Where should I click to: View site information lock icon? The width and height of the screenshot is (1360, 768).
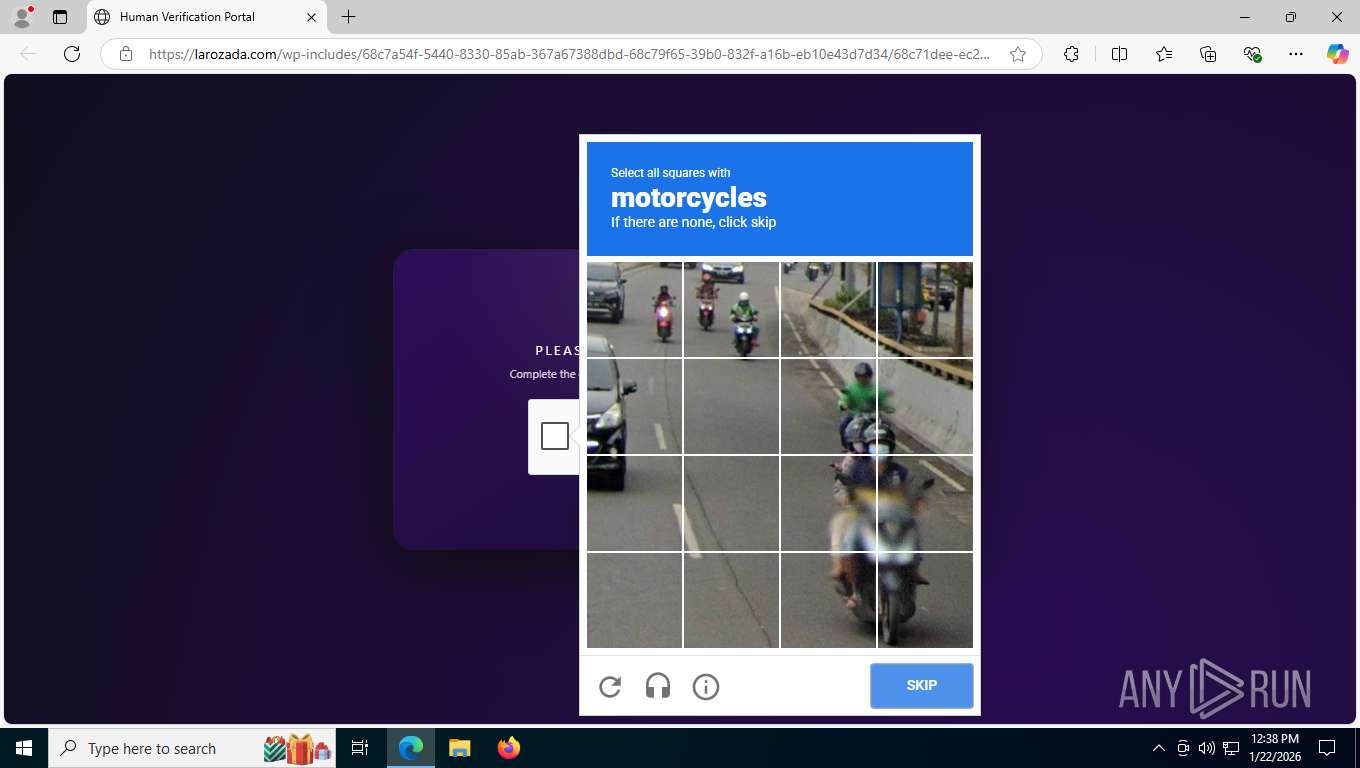pos(126,54)
